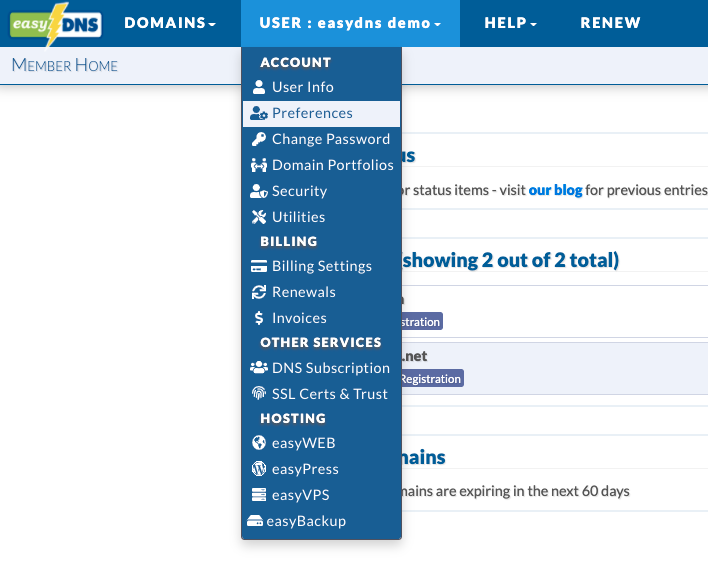The image size is (708, 564).
Task: Open User Info from the account menu
Action: [321, 87]
